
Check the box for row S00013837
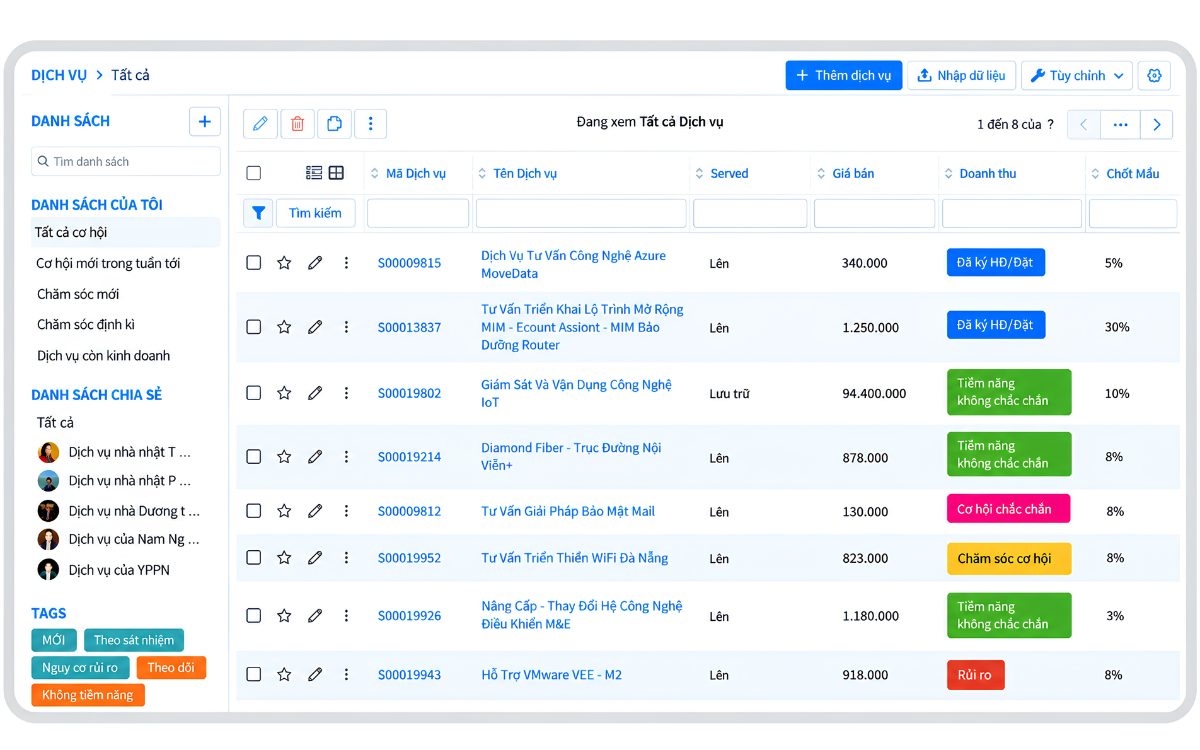(x=254, y=327)
